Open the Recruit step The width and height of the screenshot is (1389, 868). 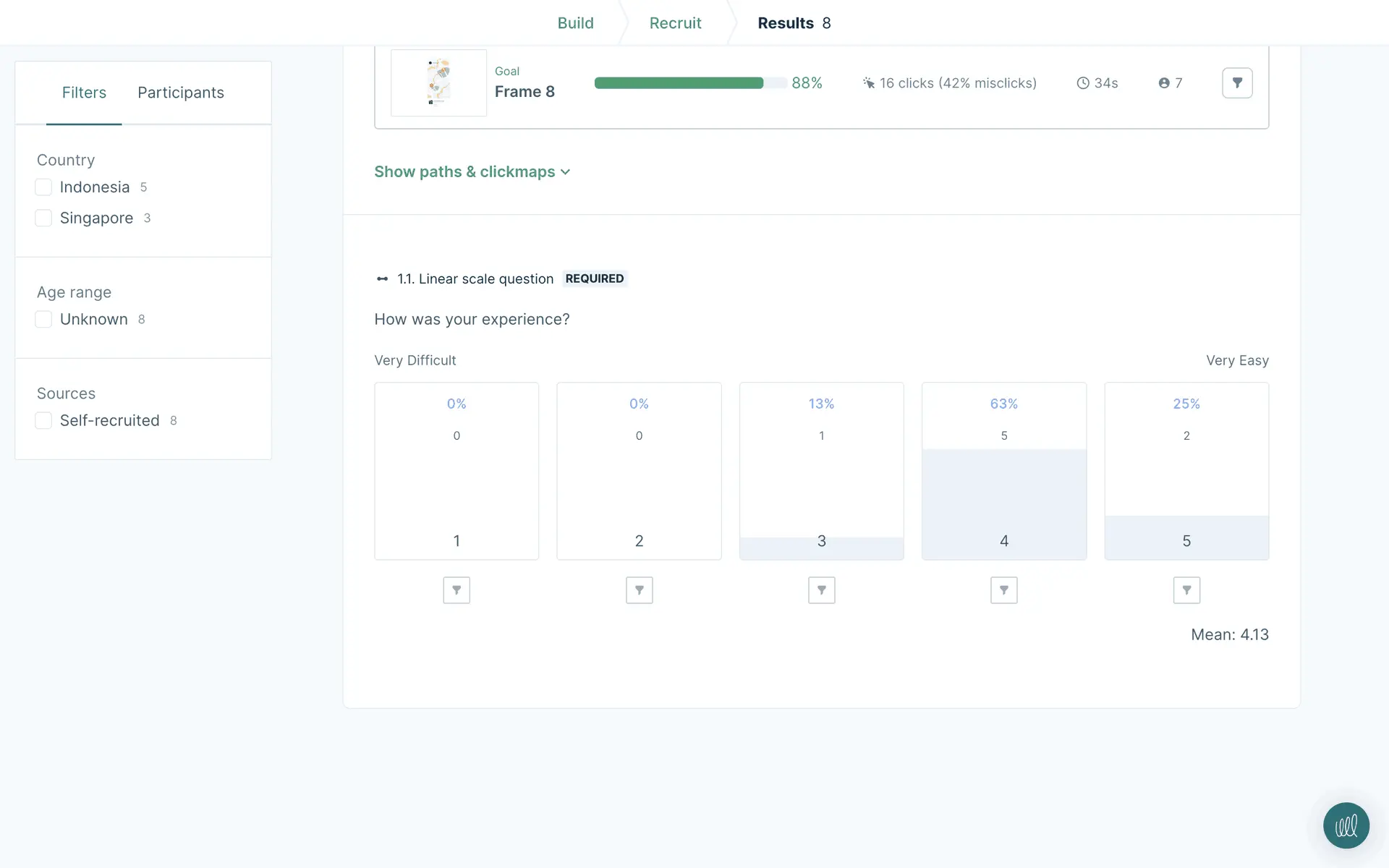tap(675, 23)
